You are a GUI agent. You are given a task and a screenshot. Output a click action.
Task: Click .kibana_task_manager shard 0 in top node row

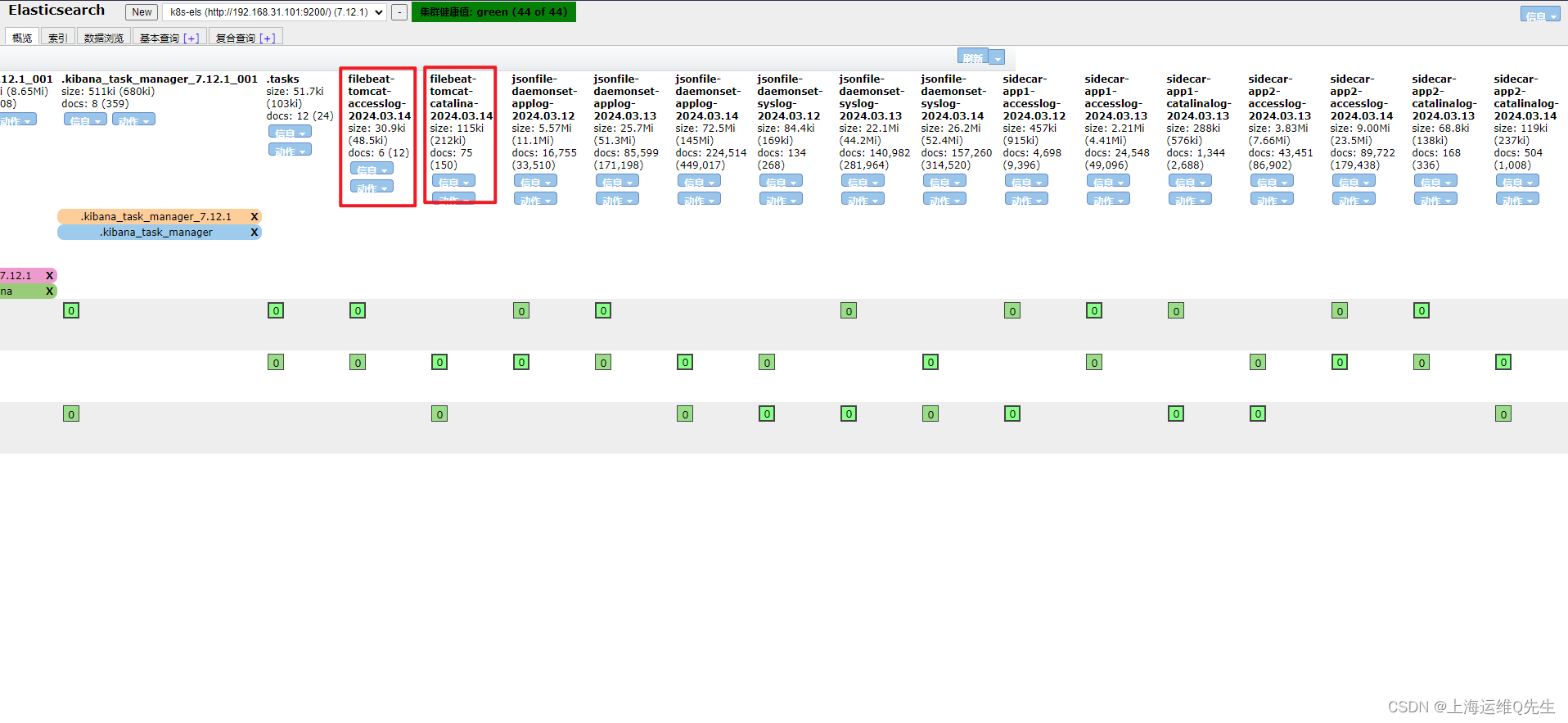click(71, 310)
